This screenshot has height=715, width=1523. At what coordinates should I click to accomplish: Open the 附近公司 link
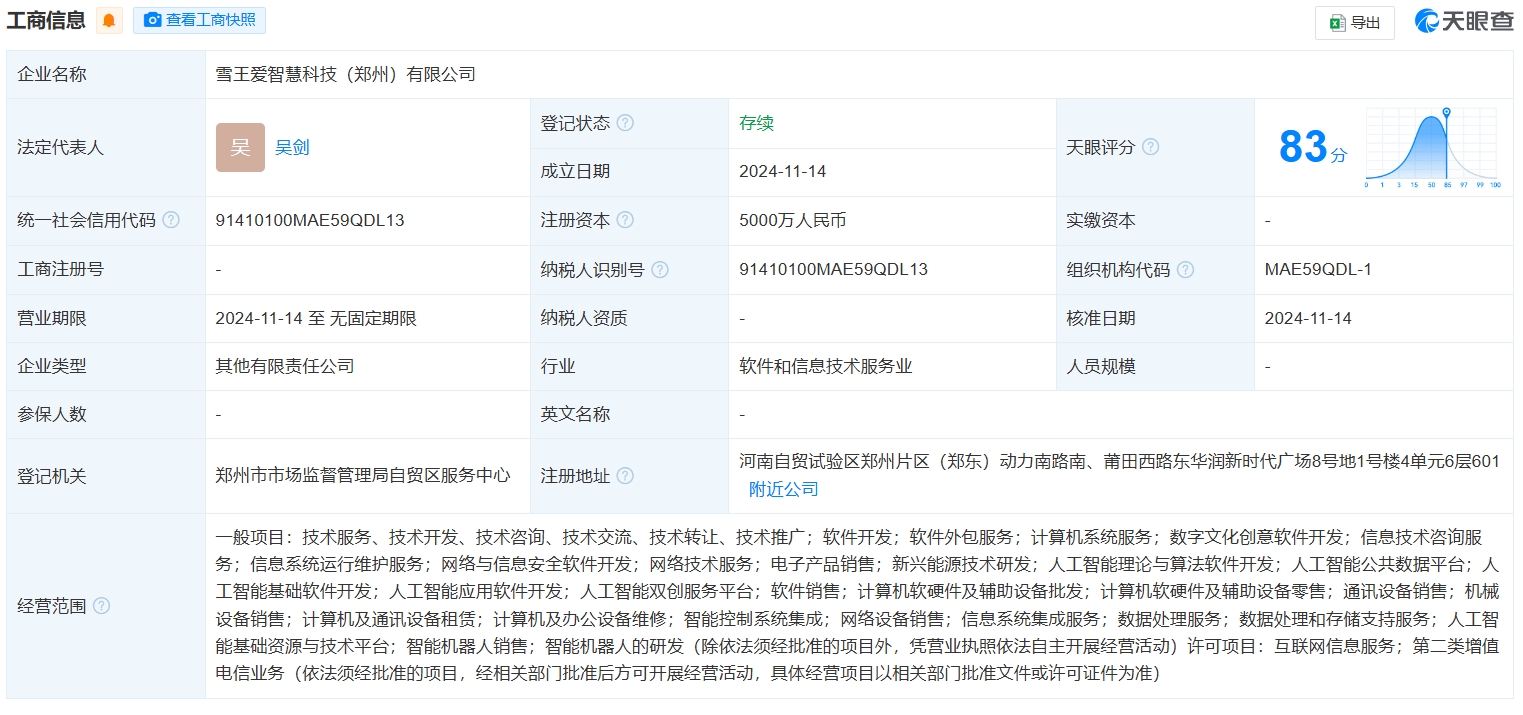tap(784, 489)
